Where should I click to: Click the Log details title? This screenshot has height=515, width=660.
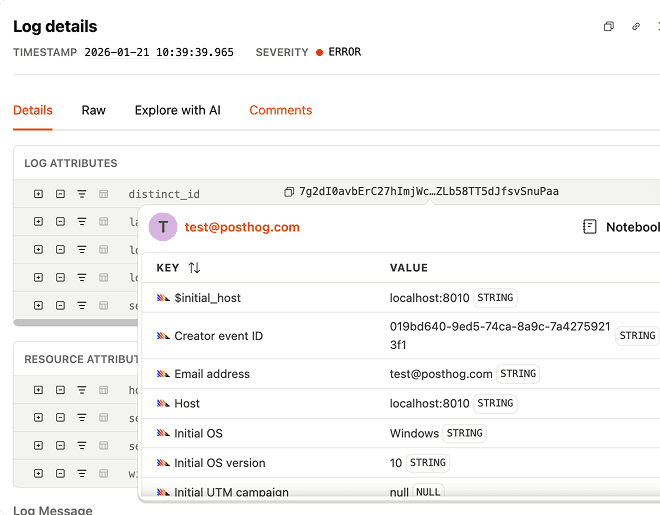click(55, 27)
